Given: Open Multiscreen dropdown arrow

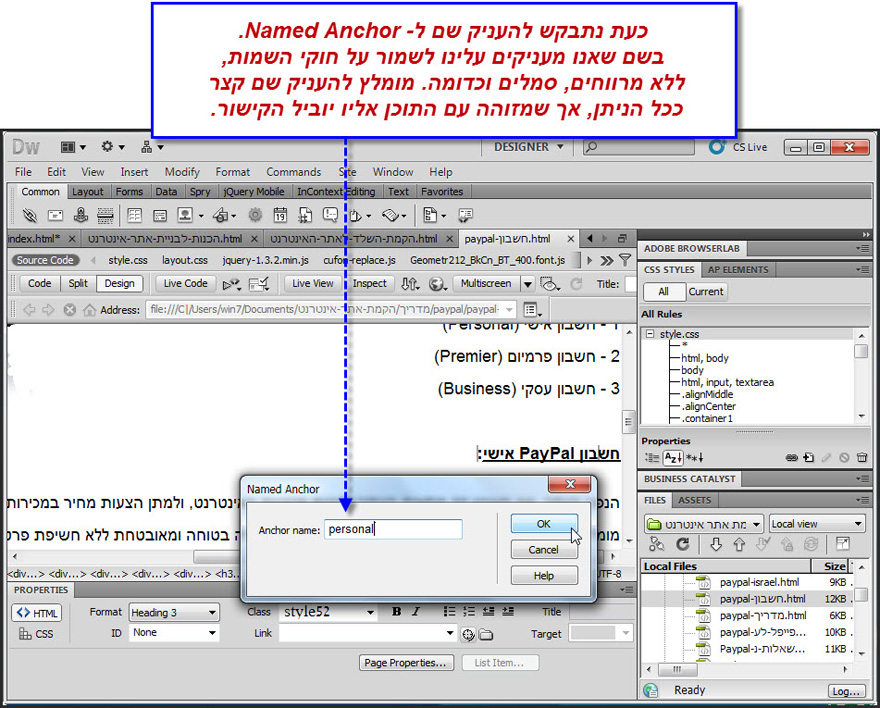Looking at the screenshot, I should click(x=528, y=284).
